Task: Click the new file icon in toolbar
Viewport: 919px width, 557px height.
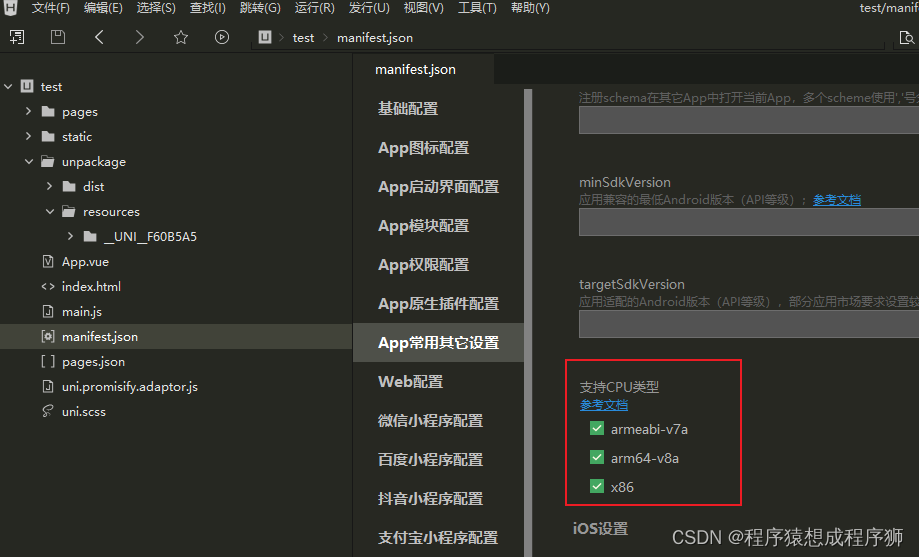Action: 17,37
